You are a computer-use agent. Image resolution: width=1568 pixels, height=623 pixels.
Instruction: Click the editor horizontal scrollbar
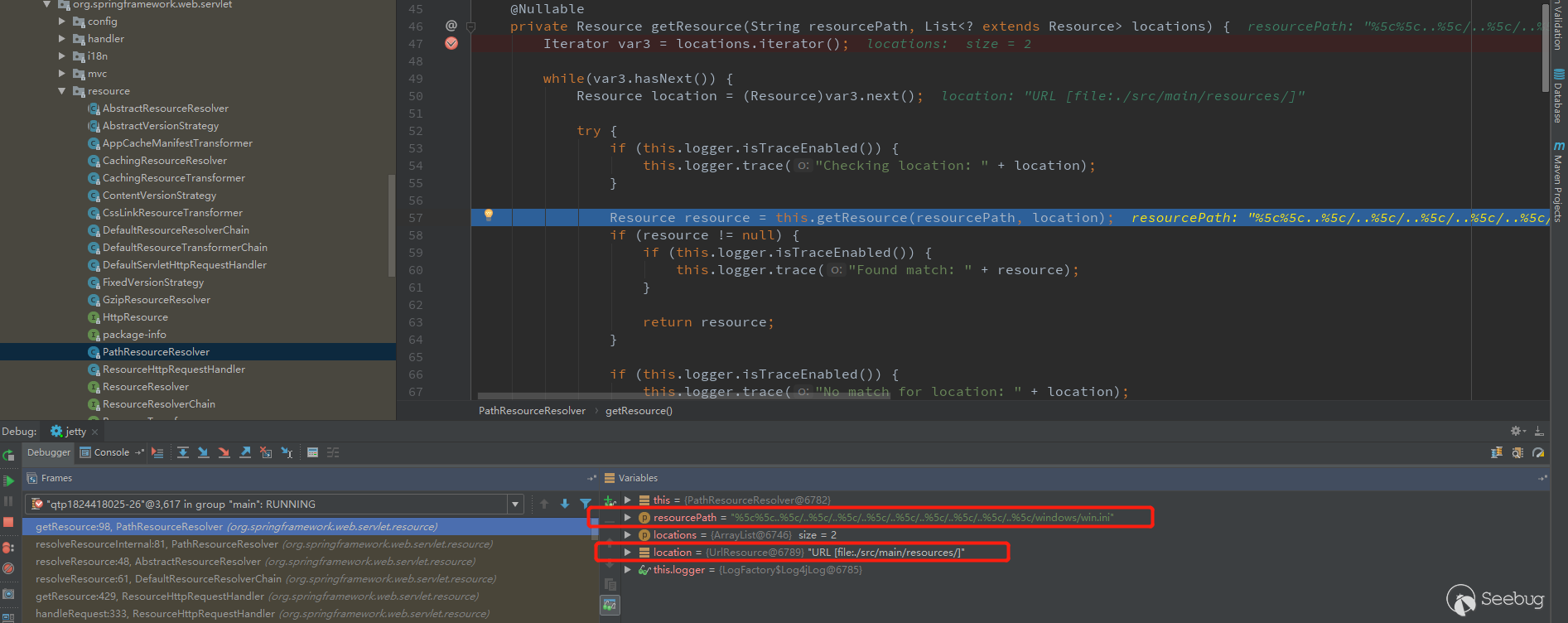click(x=683, y=396)
